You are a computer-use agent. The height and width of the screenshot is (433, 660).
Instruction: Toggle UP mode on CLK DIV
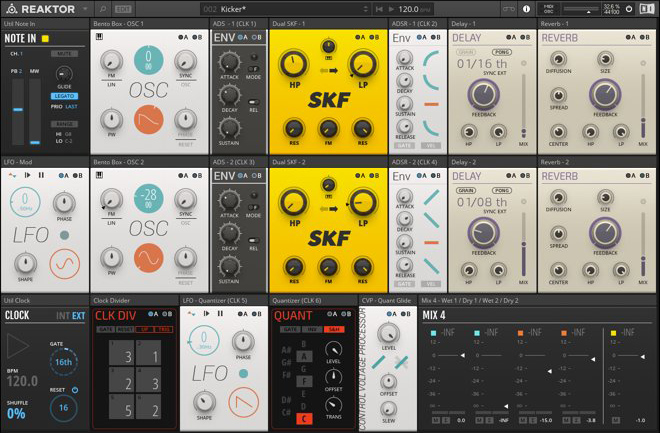point(145,329)
